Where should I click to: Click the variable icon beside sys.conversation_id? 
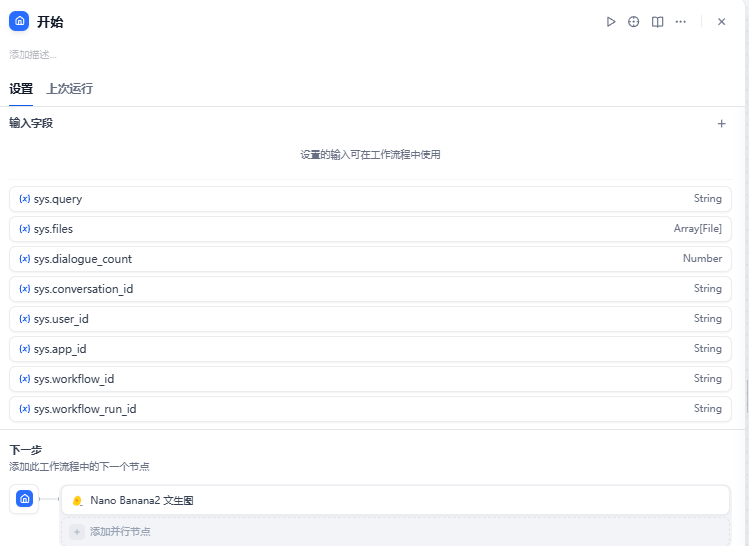(24, 289)
